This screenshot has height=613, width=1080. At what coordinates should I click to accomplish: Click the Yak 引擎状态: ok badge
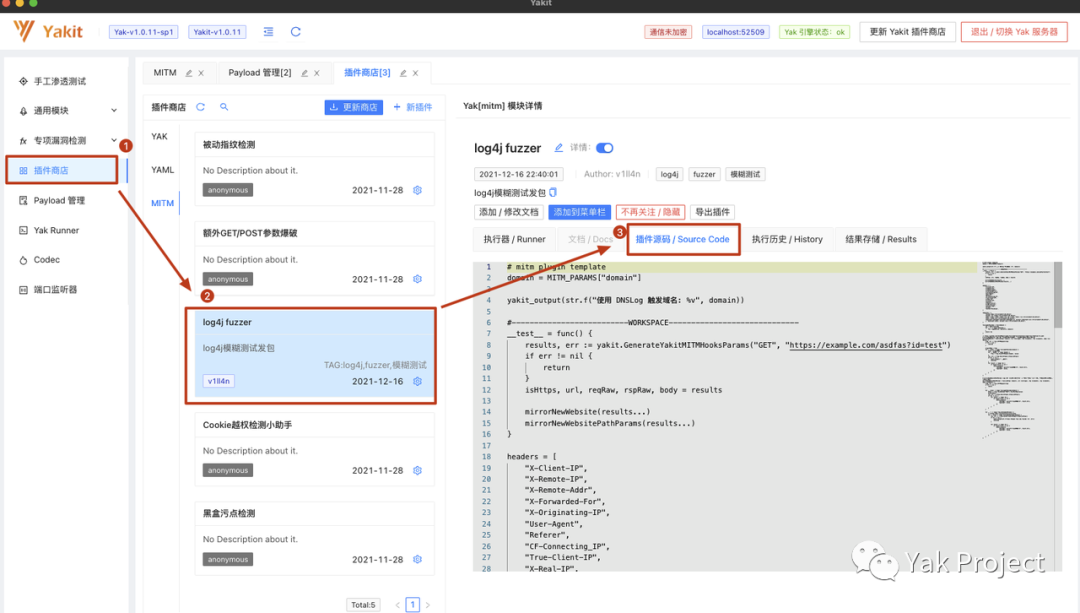814,32
